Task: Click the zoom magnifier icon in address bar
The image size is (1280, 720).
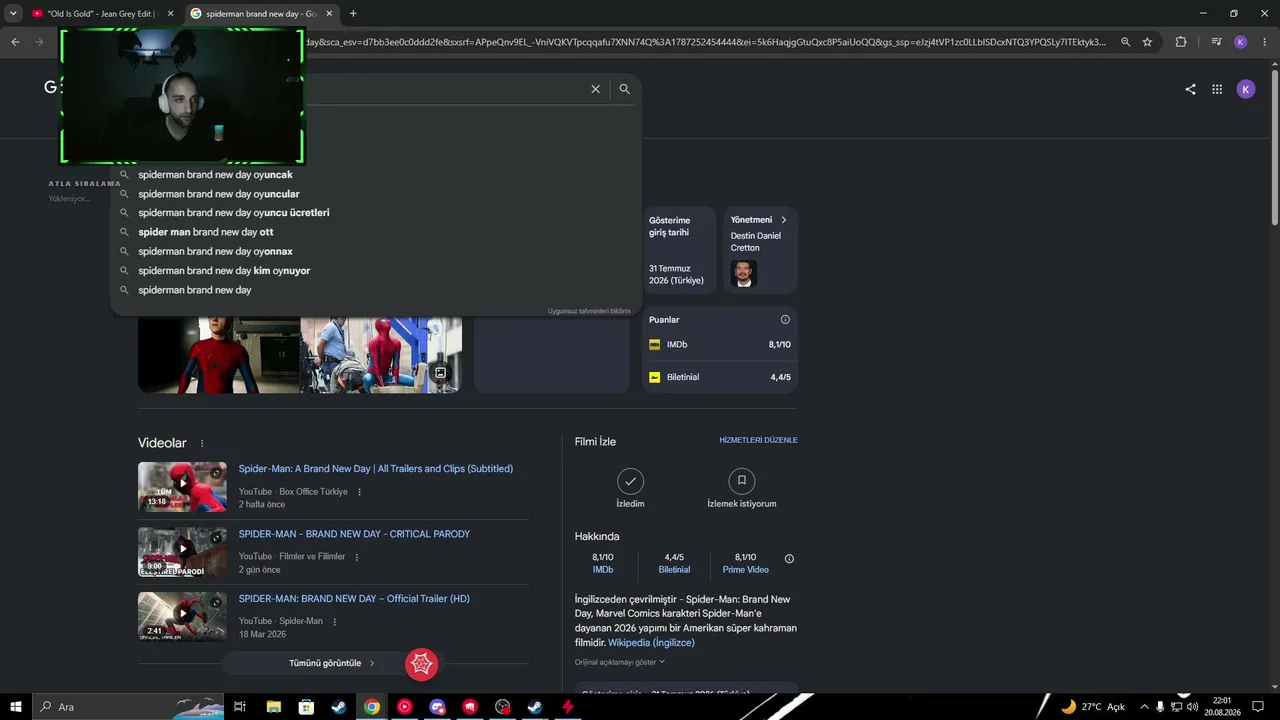Action: tap(1126, 42)
